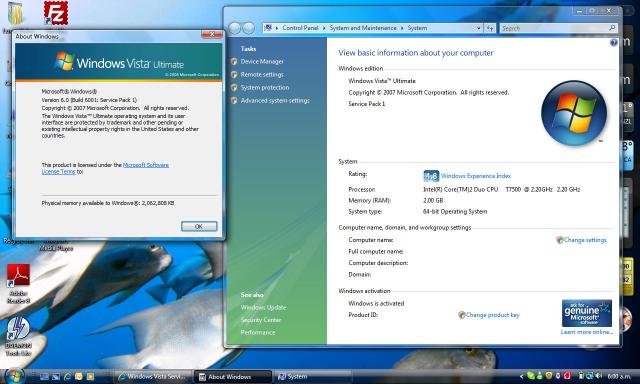Click the red icon in the system tray
Image resolution: width=640 pixels, height=384 pixels.
567,376
